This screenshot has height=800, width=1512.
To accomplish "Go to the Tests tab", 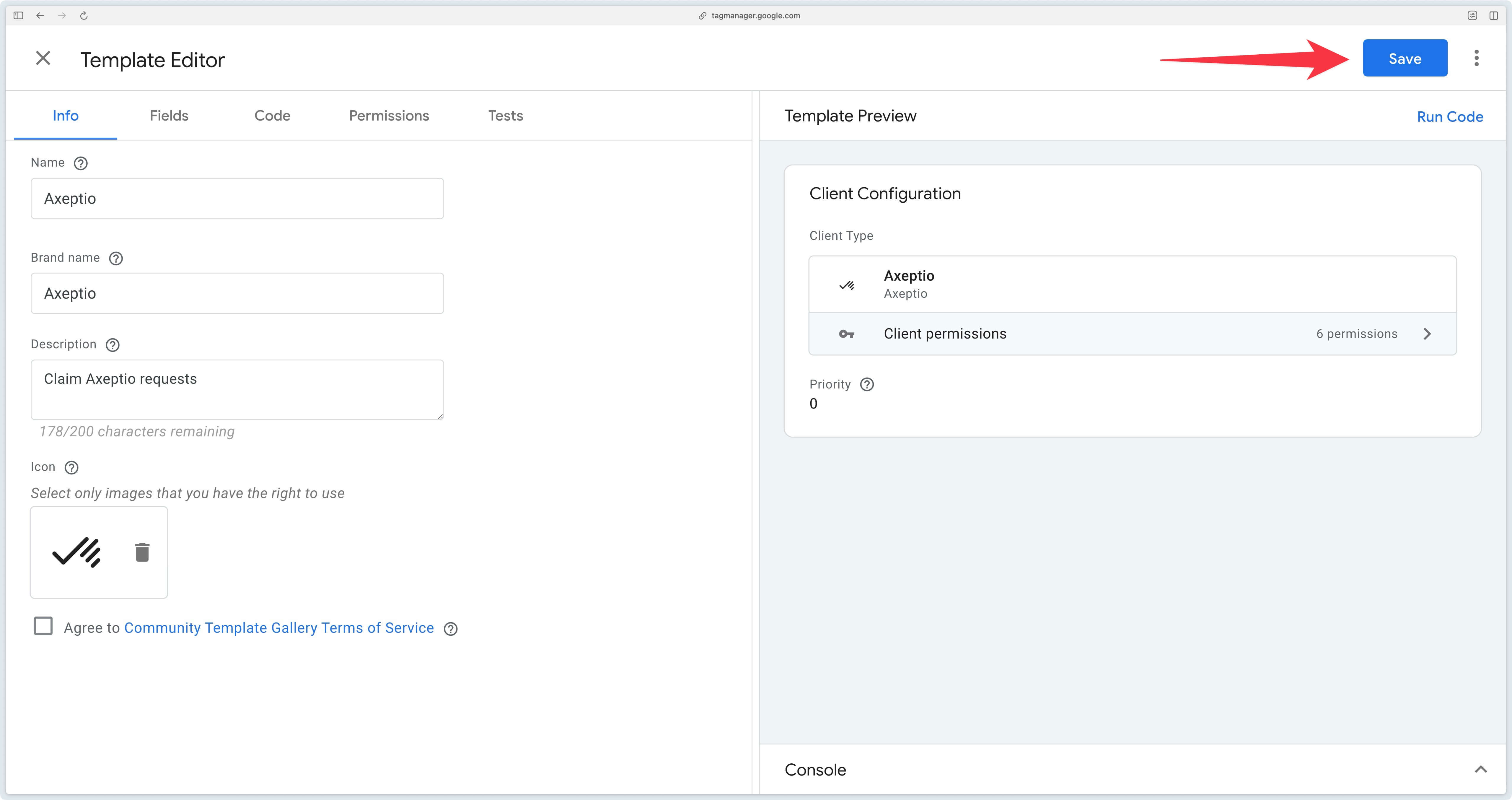I will (505, 116).
